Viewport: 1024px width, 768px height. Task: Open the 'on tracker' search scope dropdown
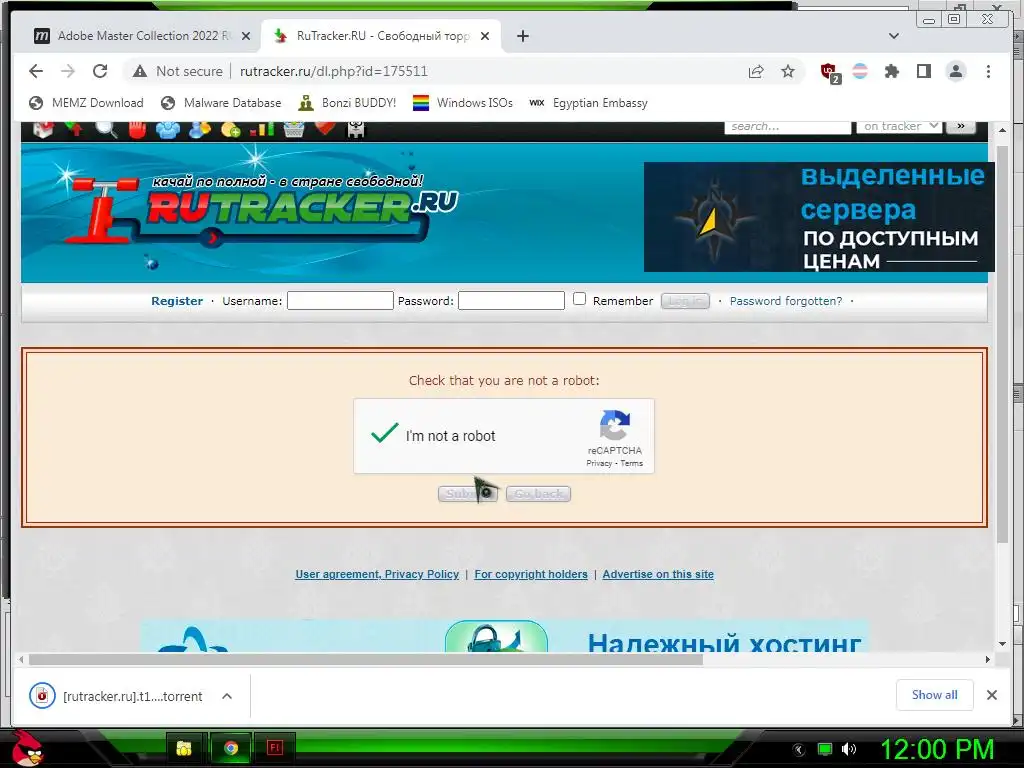pyautogui.click(x=900, y=127)
